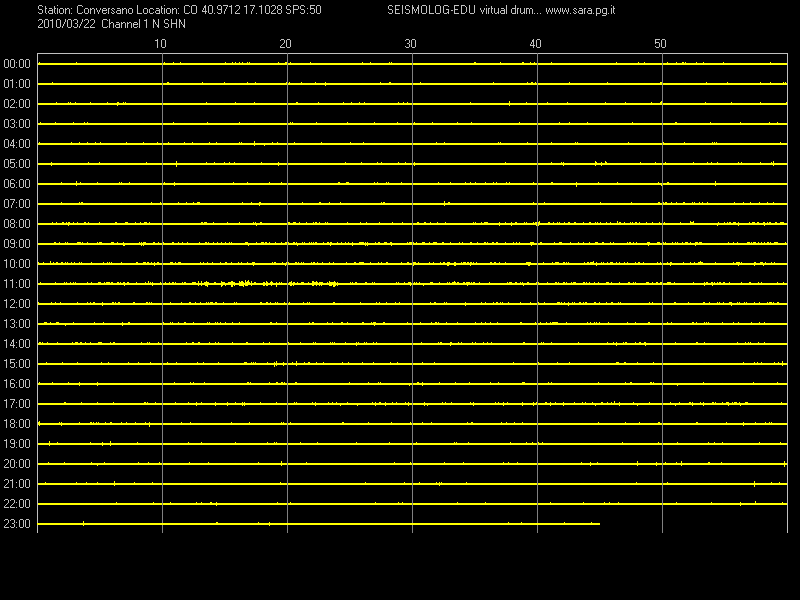Click the 10 minute axis label
The image size is (800, 600).
pyautogui.click(x=160, y=44)
